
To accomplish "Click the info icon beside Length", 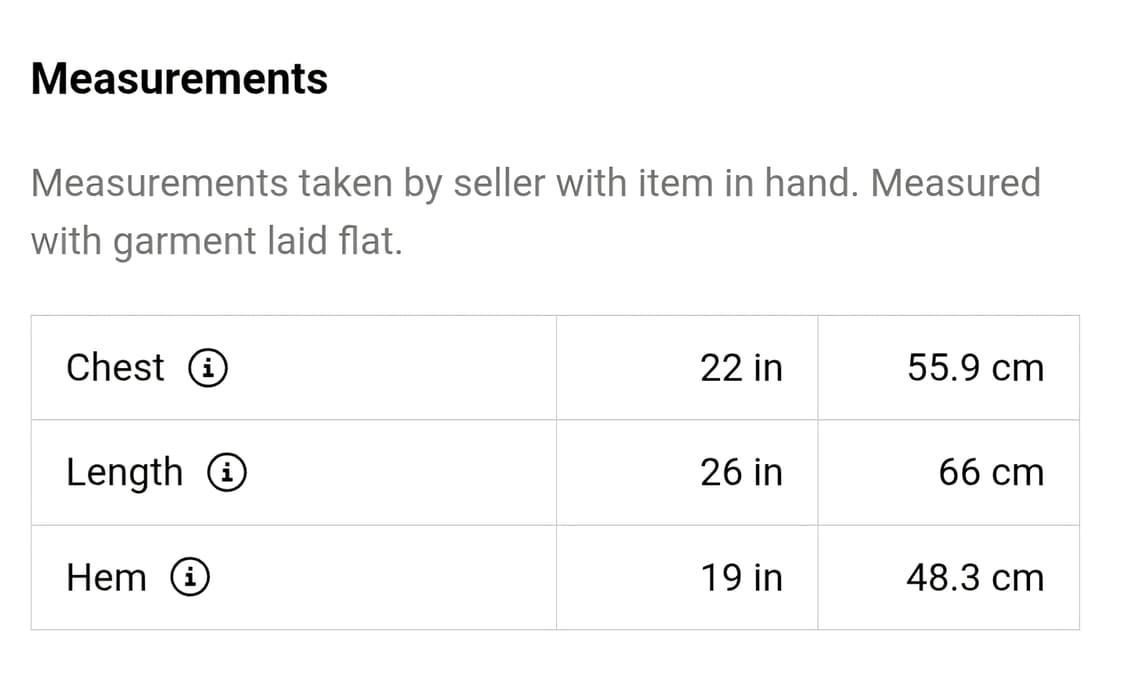I will coord(227,473).
